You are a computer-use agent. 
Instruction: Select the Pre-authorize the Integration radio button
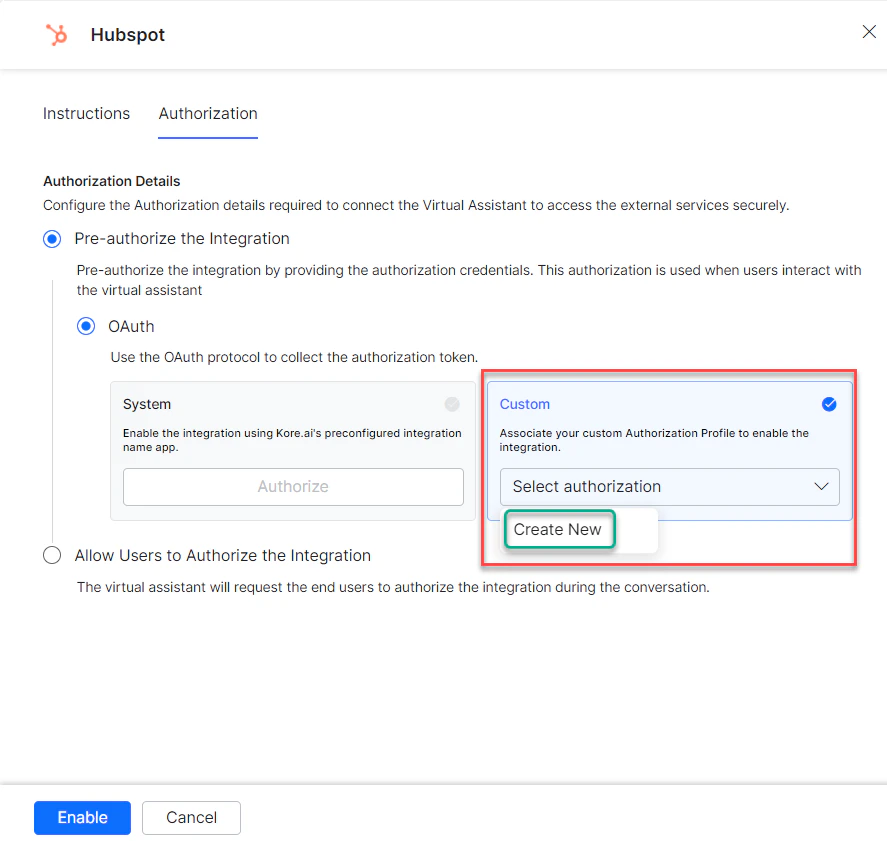point(52,239)
